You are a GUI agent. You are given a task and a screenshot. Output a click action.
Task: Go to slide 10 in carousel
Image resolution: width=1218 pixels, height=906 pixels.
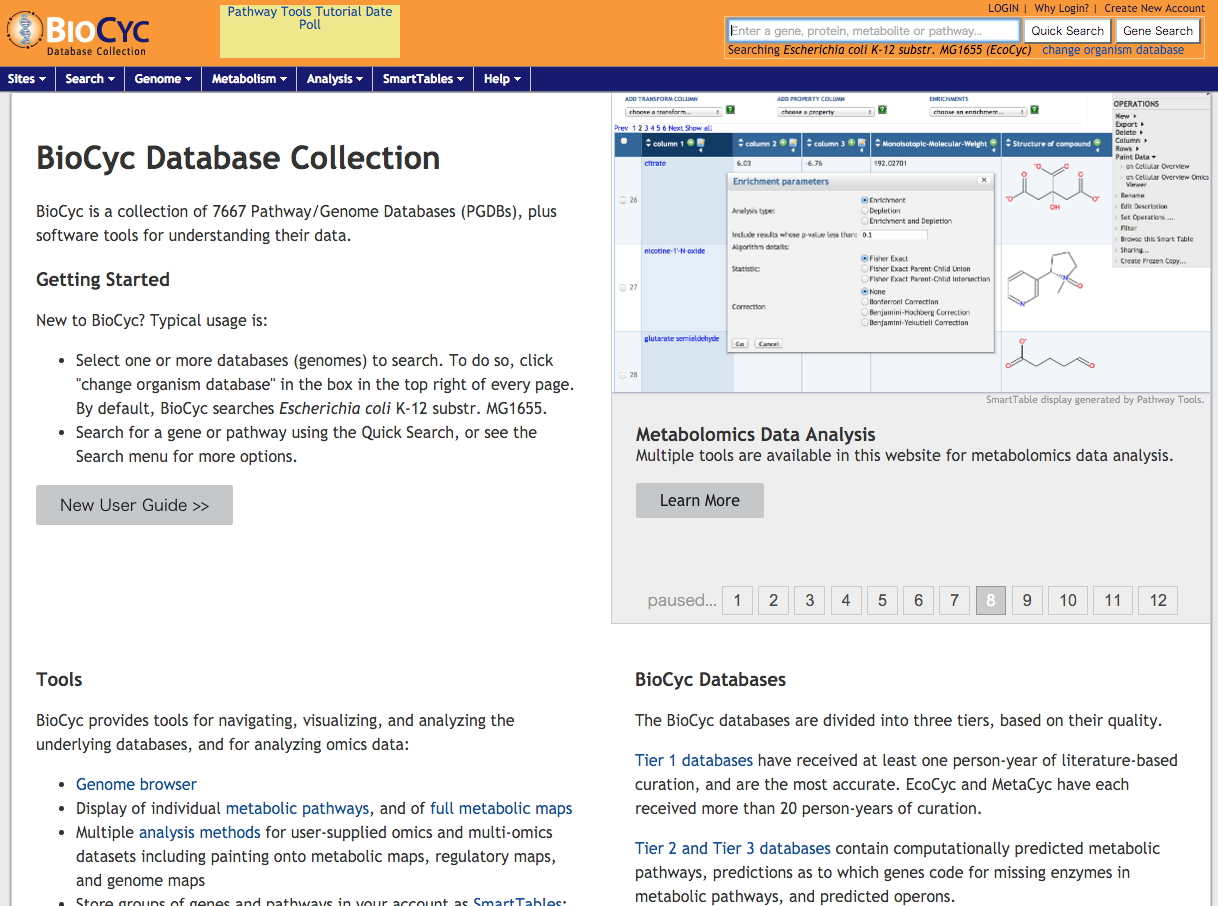(1068, 600)
